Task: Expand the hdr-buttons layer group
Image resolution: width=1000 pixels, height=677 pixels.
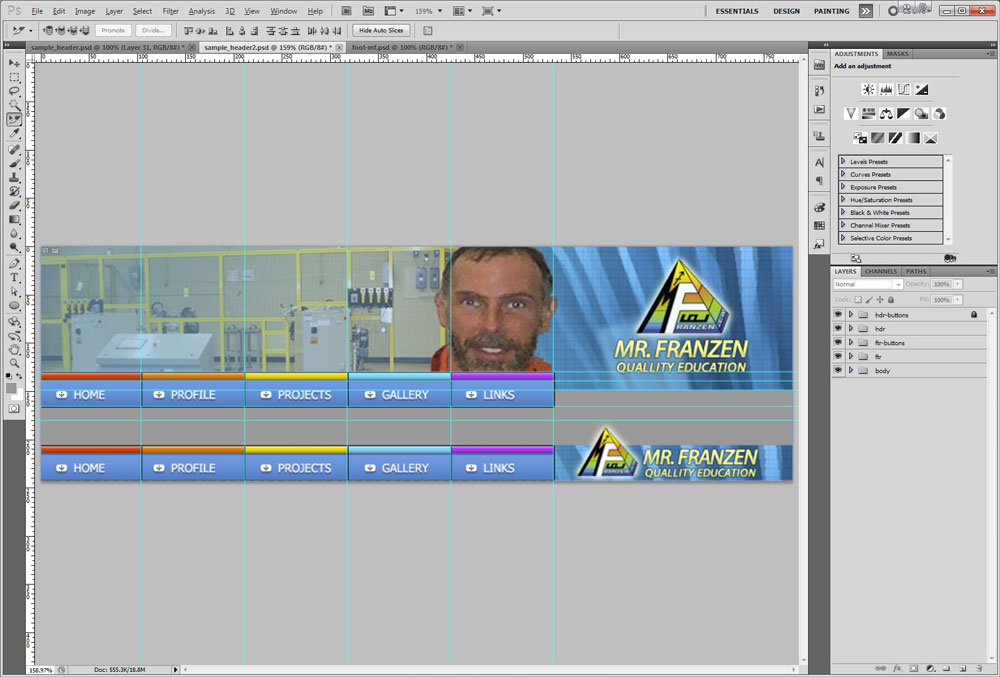Action: 851,314
